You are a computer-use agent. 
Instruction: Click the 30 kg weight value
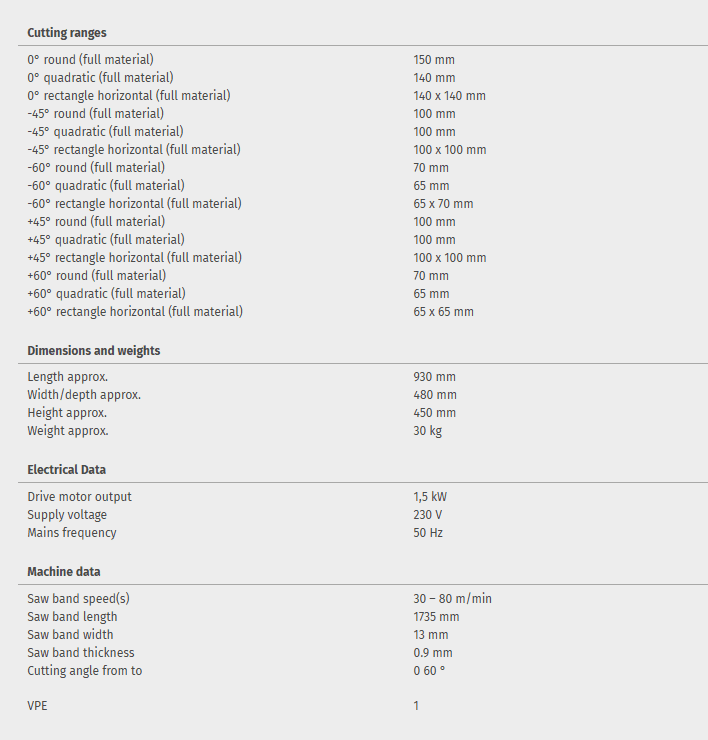point(428,431)
